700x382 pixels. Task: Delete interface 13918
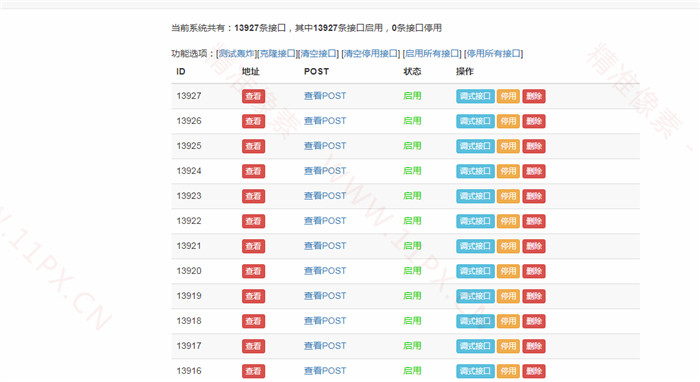534,321
